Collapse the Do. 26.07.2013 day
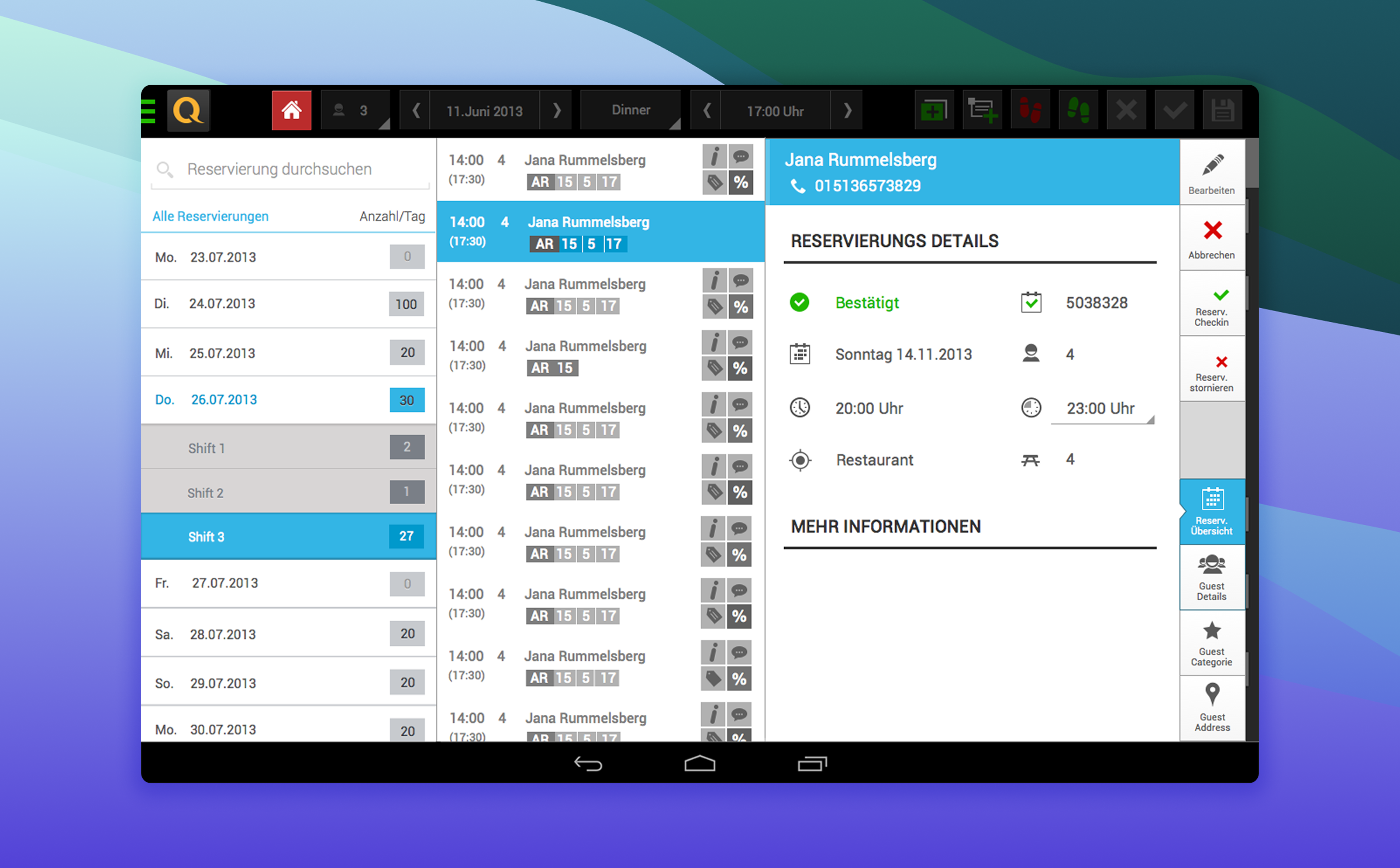1400x868 pixels. pos(289,400)
